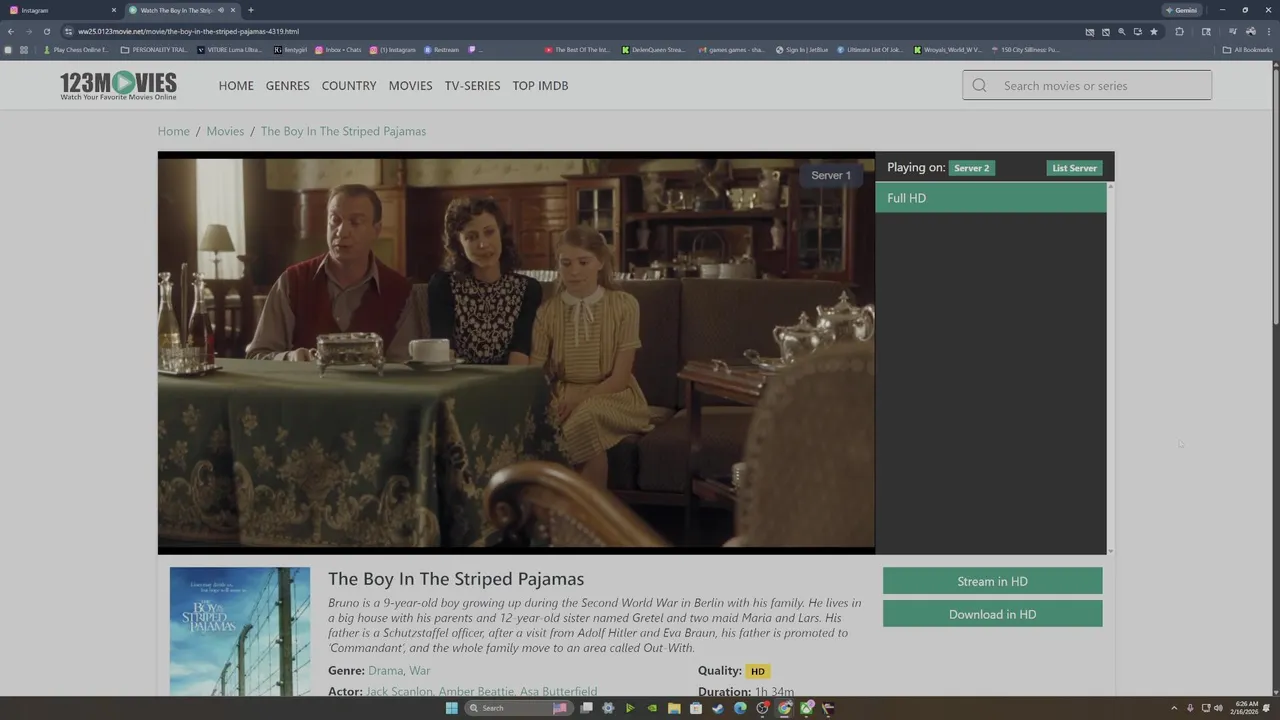Click the 123Movies logo
The width and height of the screenshot is (1280, 720).
[118, 85]
